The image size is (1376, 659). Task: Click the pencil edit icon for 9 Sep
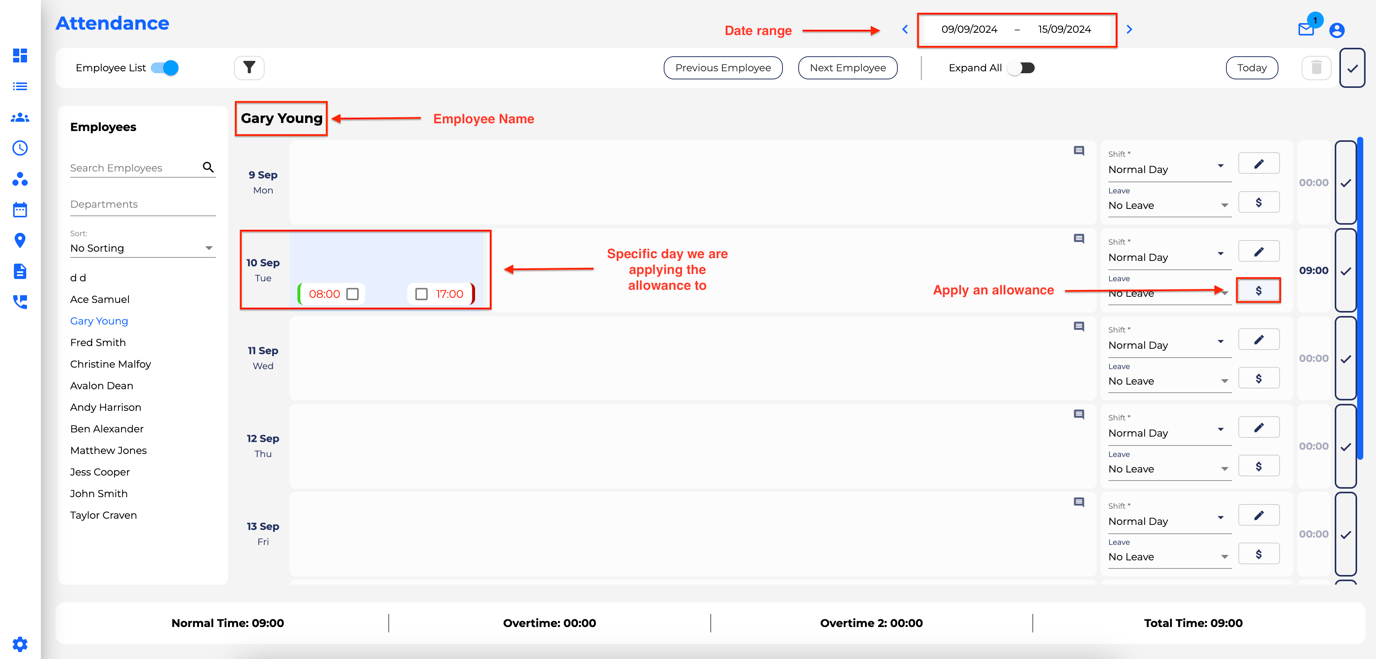coord(1258,164)
